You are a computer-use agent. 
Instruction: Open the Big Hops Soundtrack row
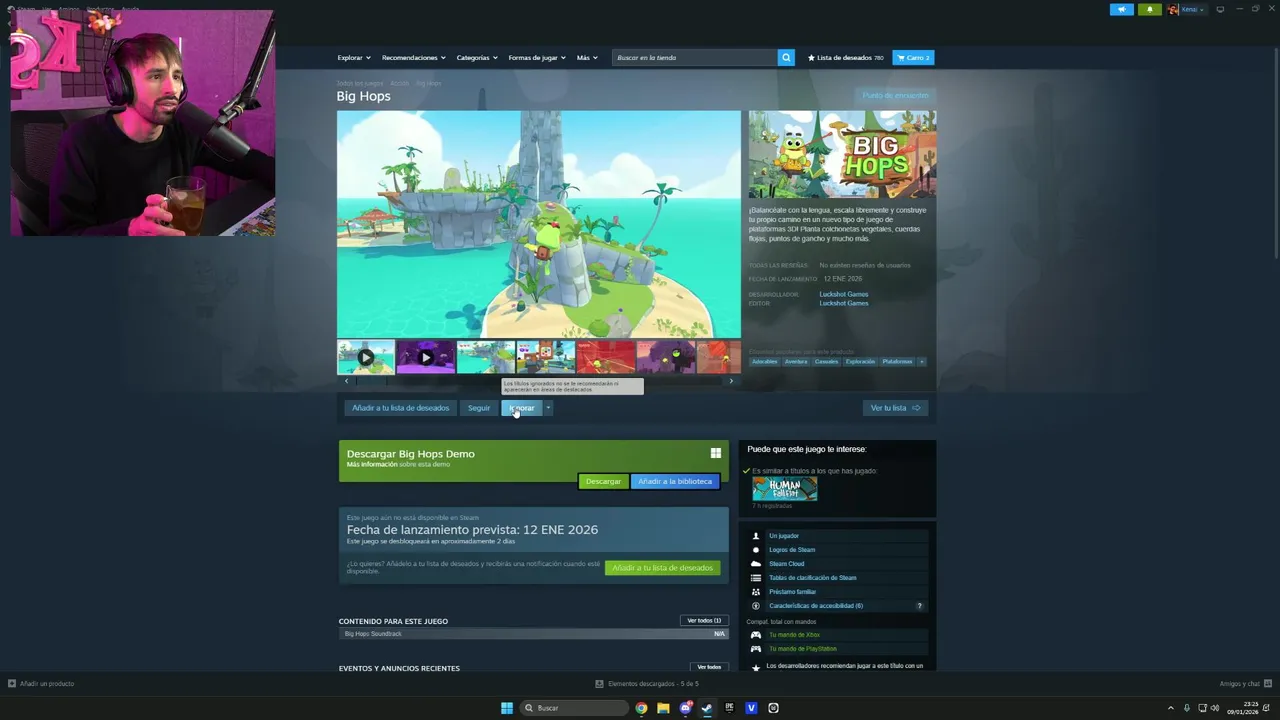pos(533,634)
